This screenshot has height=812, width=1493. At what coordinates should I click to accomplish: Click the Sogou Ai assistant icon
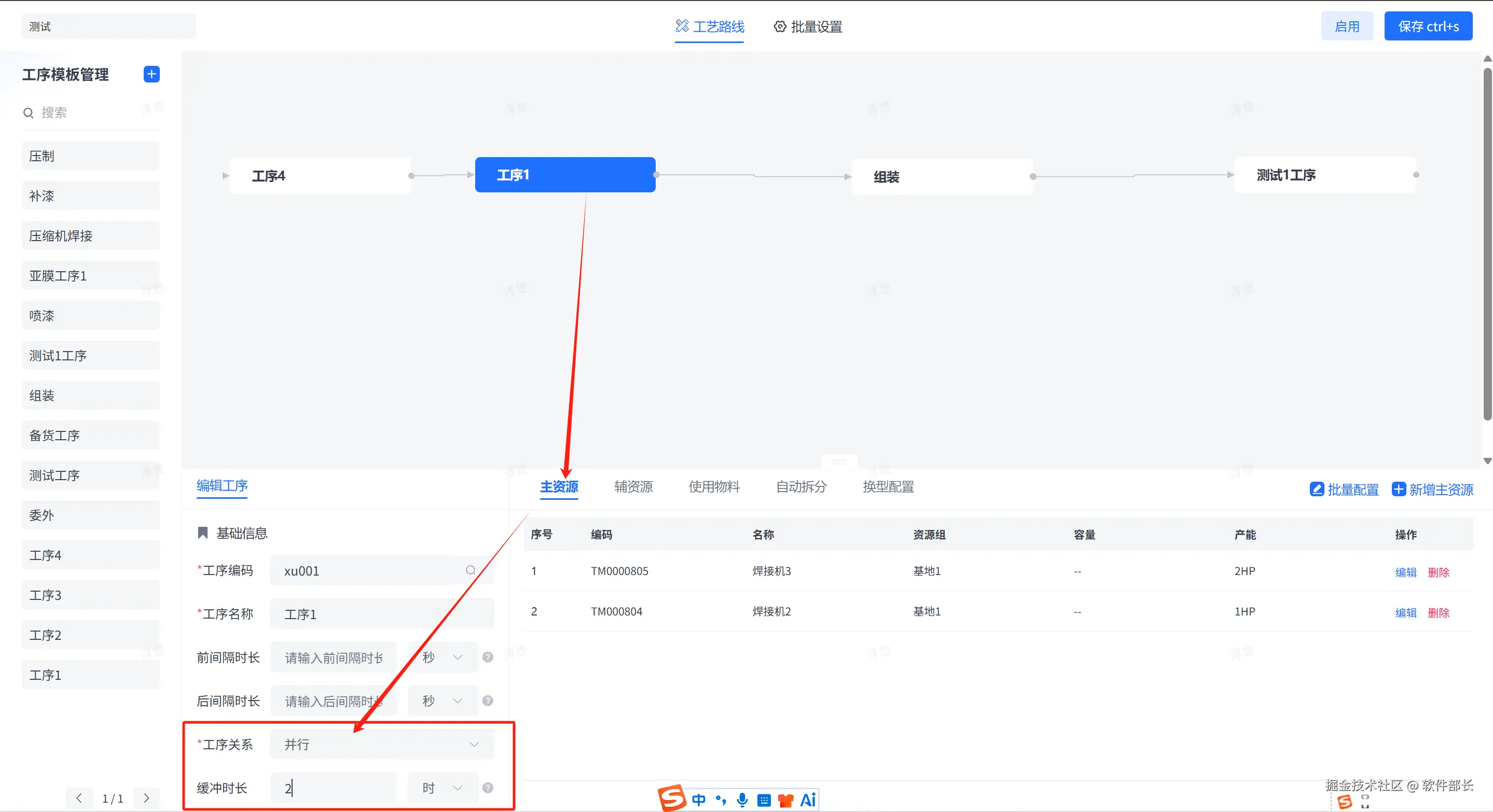click(x=807, y=800)
